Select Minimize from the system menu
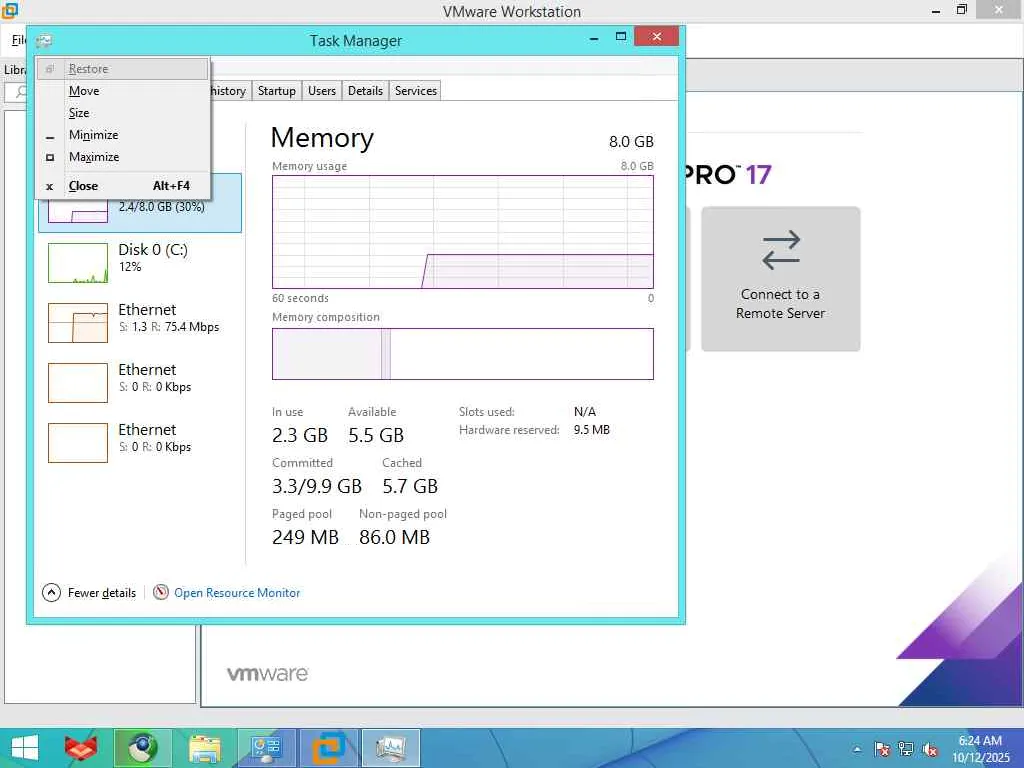This screenshot has width=1024, height=768. tap(123, 135)
